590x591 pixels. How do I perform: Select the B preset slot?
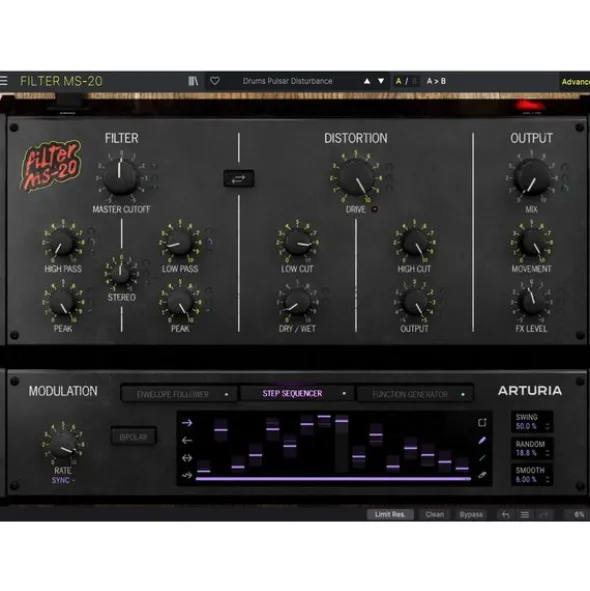pos(414,81)
